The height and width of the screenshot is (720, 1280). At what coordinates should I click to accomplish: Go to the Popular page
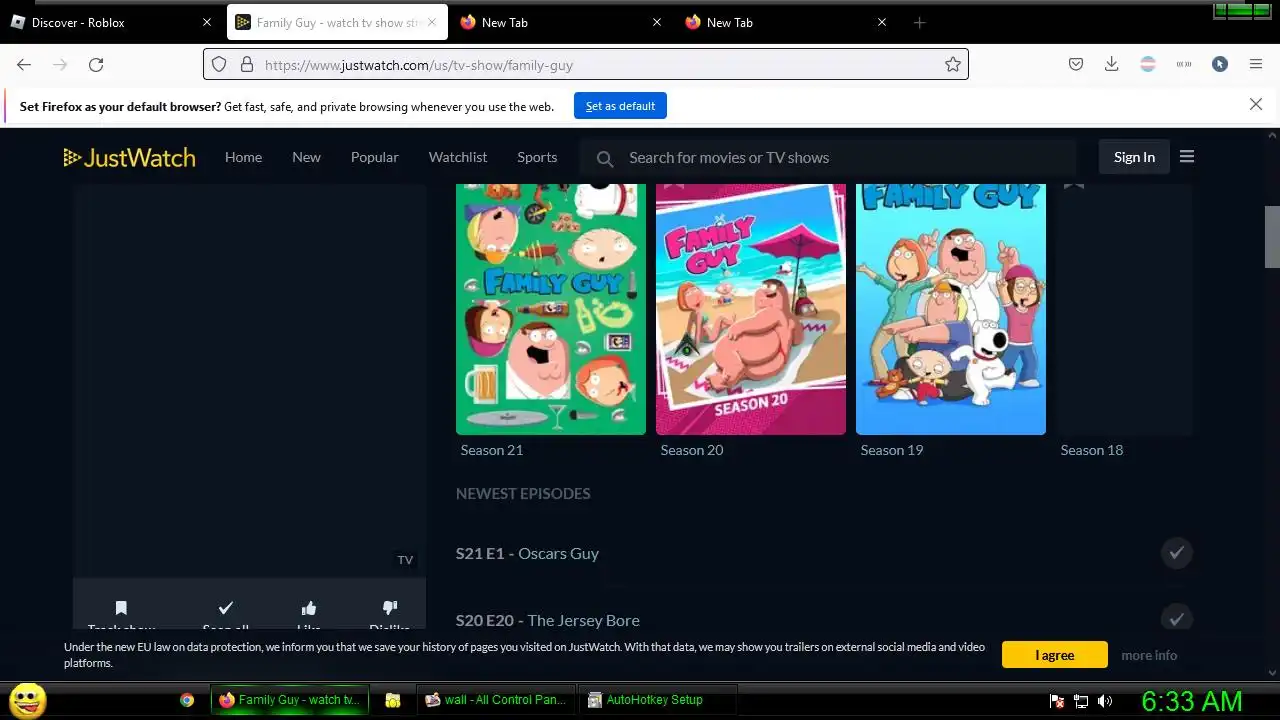tap(374, 157)
